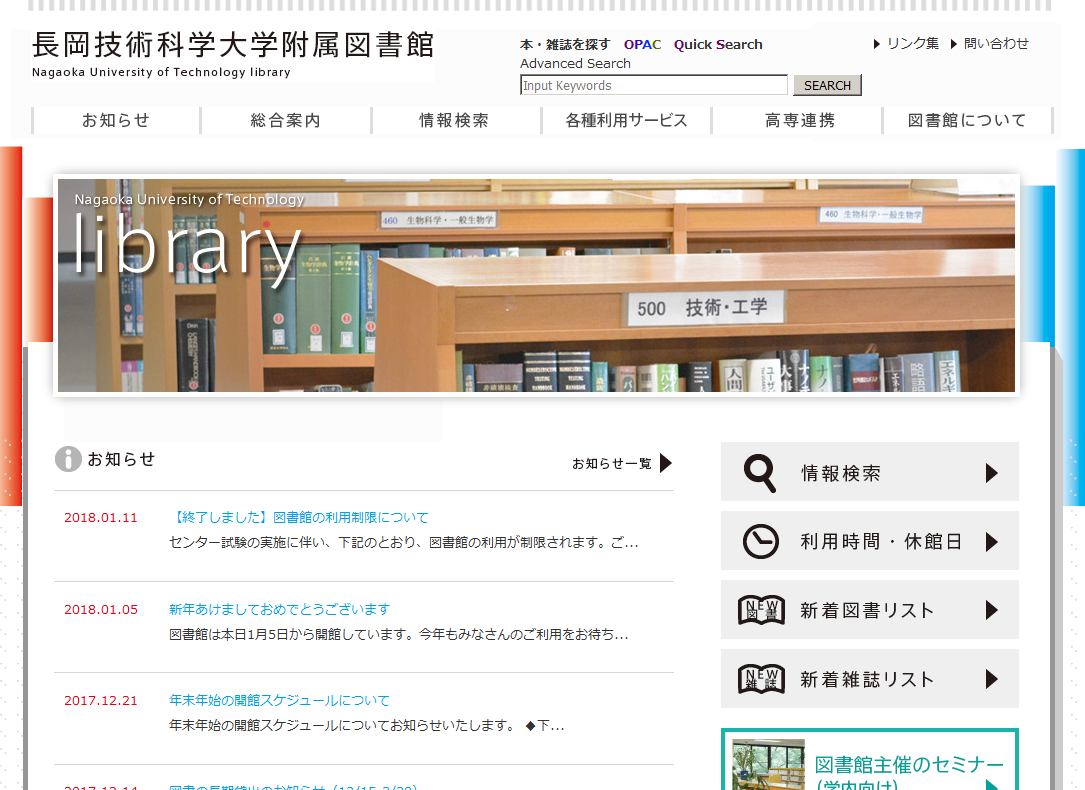Open notice 年末年始の開館スケジュールについて
The image size is (1085, 790).
[280, 701]
